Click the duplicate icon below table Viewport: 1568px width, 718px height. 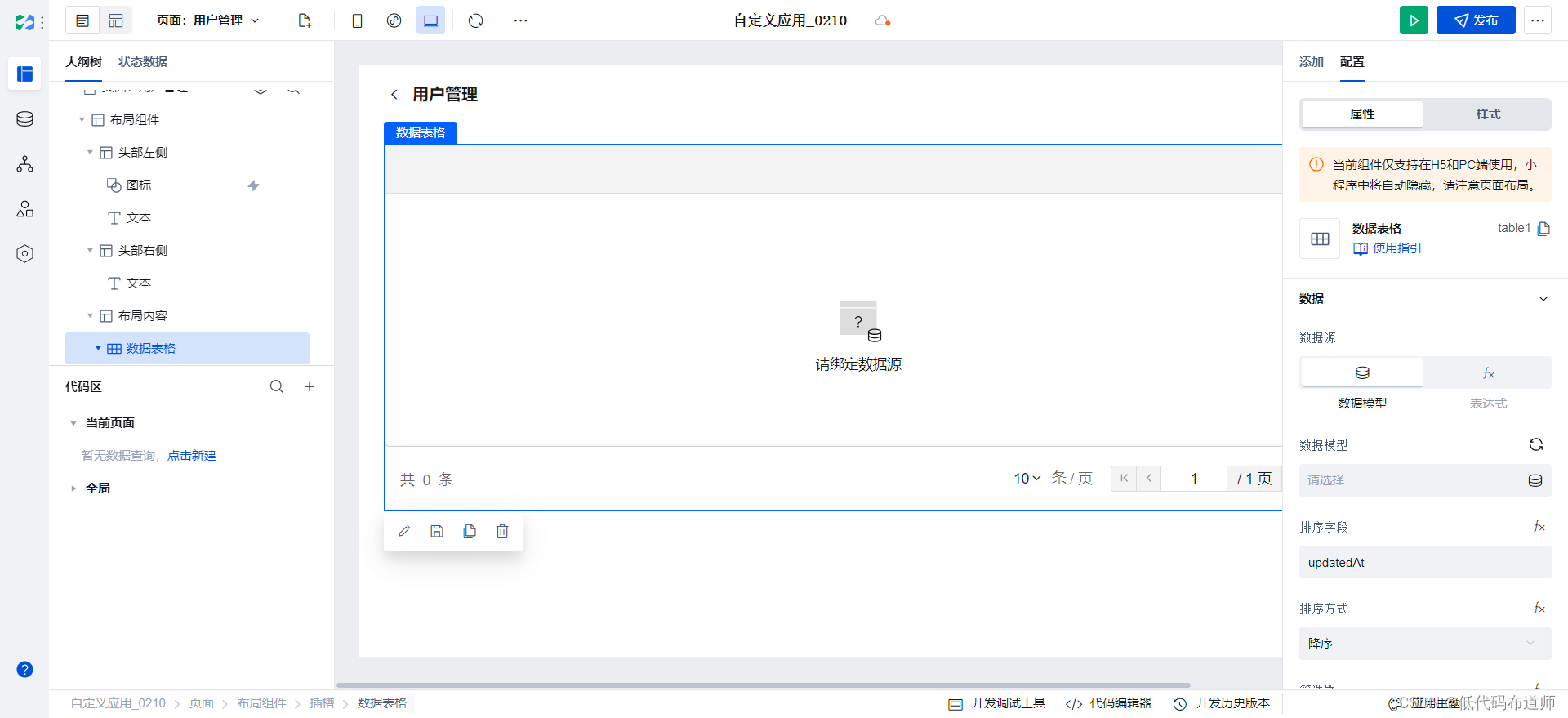click(x=470, y=531)
